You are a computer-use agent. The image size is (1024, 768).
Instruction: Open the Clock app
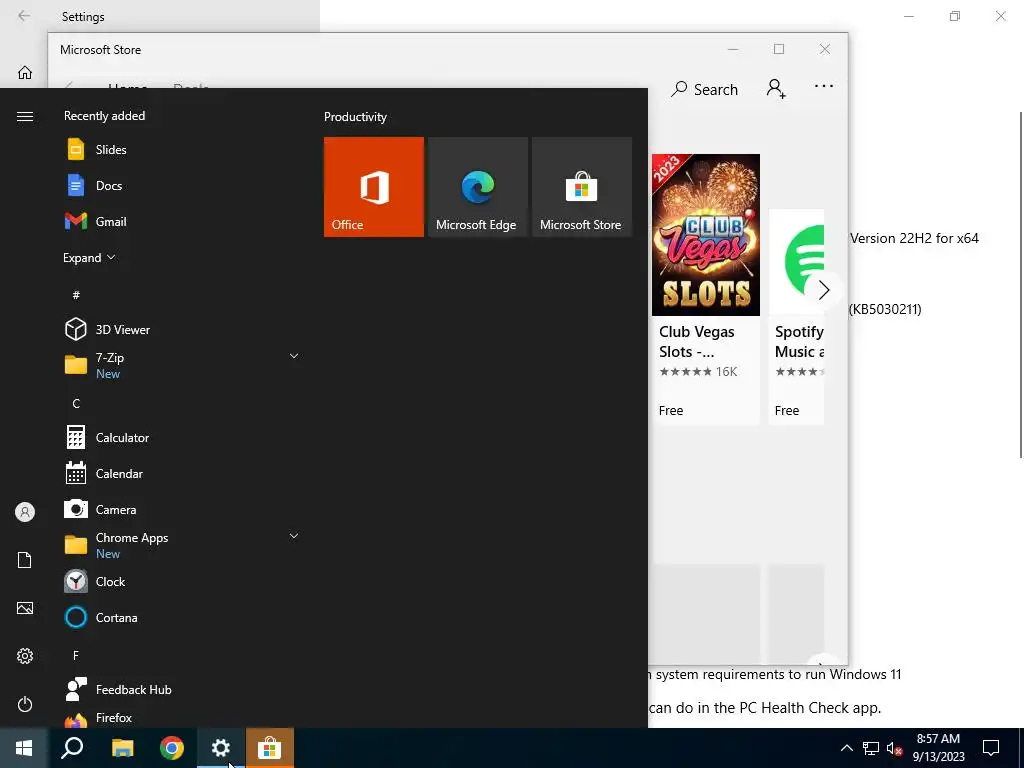[183, 581]
